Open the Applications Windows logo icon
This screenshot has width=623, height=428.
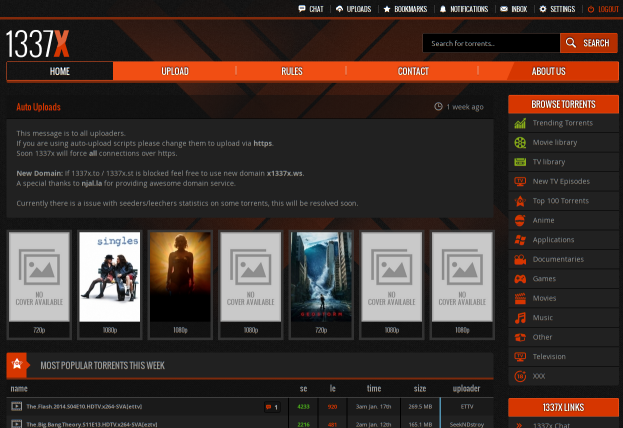coord(520,240)
